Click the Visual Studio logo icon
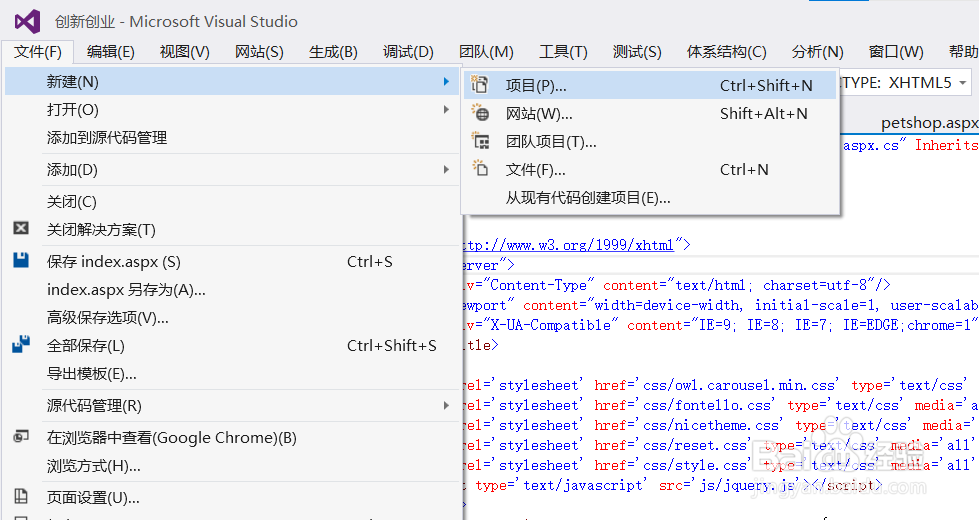The height and width of the screenshot is (520, 979). tap(27, 22)
